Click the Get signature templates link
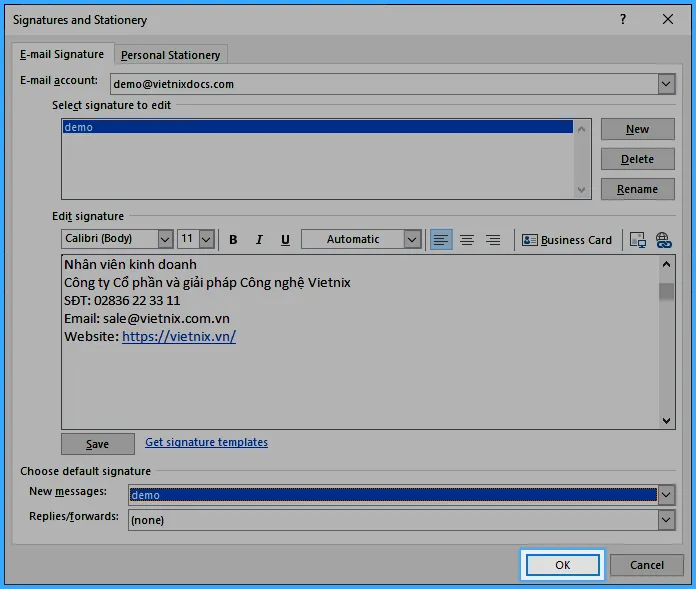This screenshot has width=696, height=589. coord(206,442)
